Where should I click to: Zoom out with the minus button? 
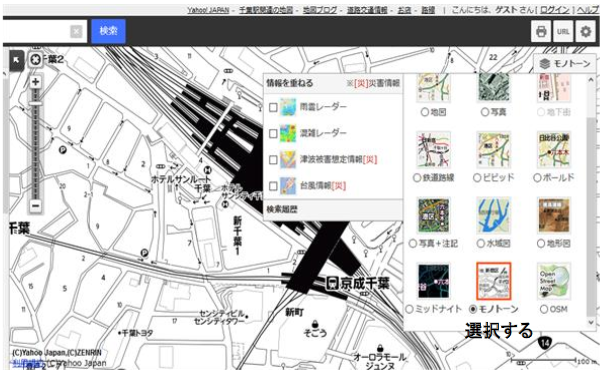click(35, 206)
